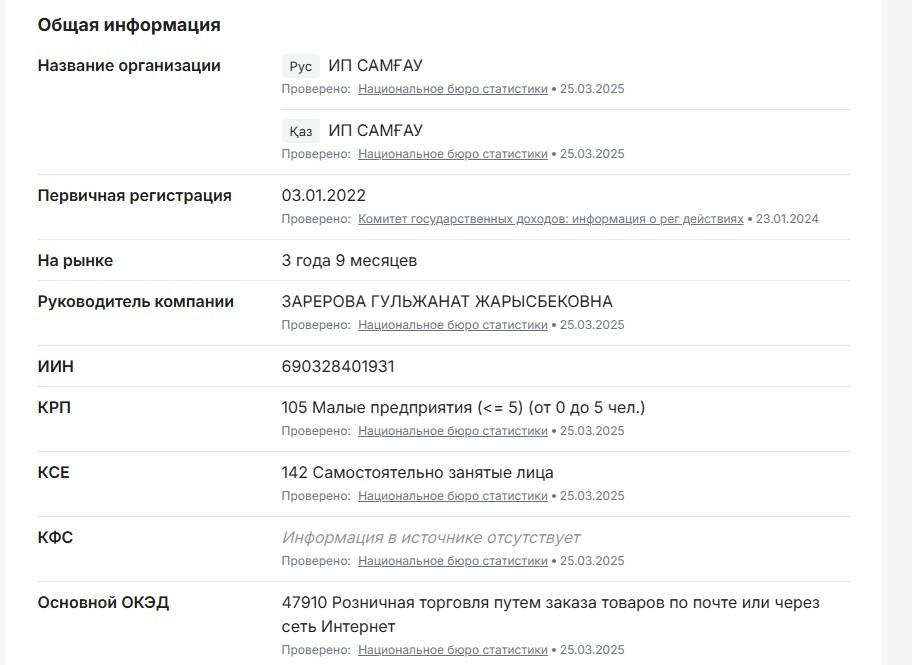
Task: Open statistics bureau link under Russian organization name
Action: [x=453, y=89]
